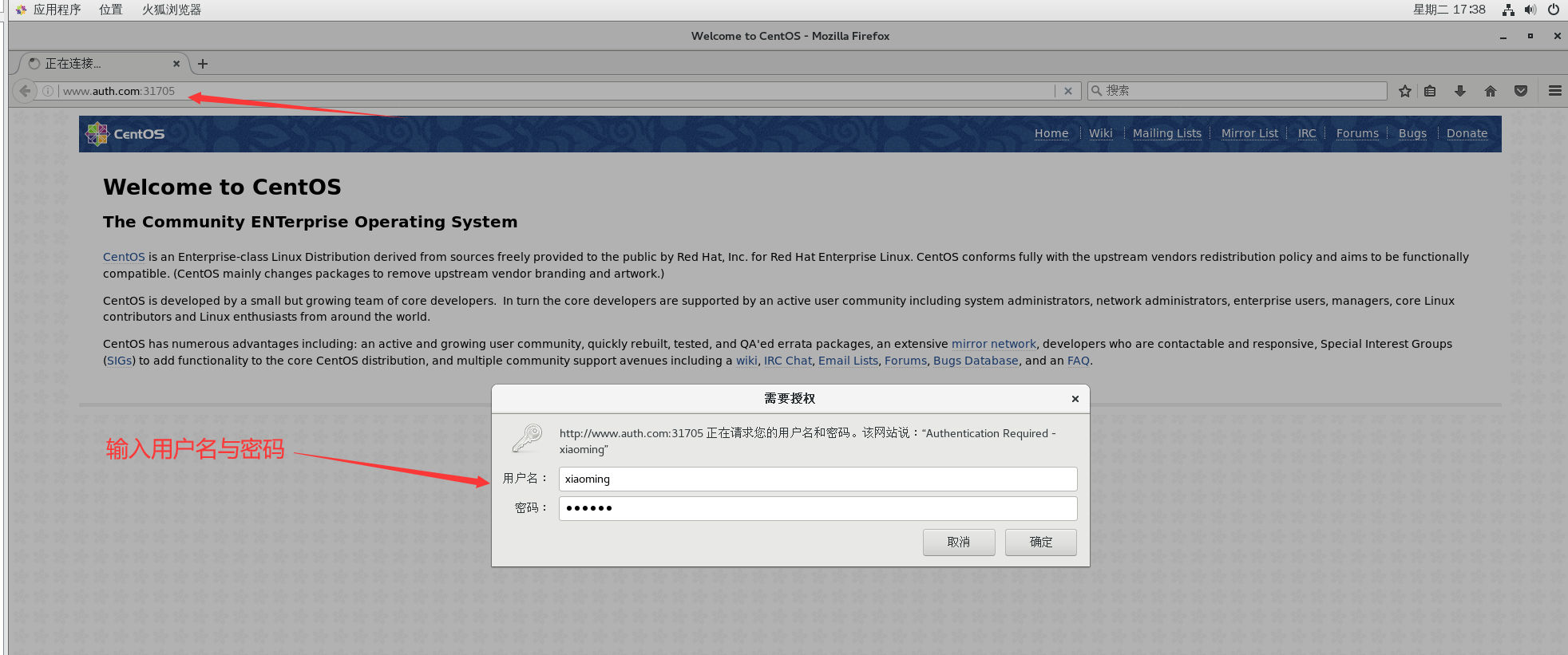Follow Forums link in paragraph text
The width and height of the screenshot is (1568, 655).
[x=905, y=361]
